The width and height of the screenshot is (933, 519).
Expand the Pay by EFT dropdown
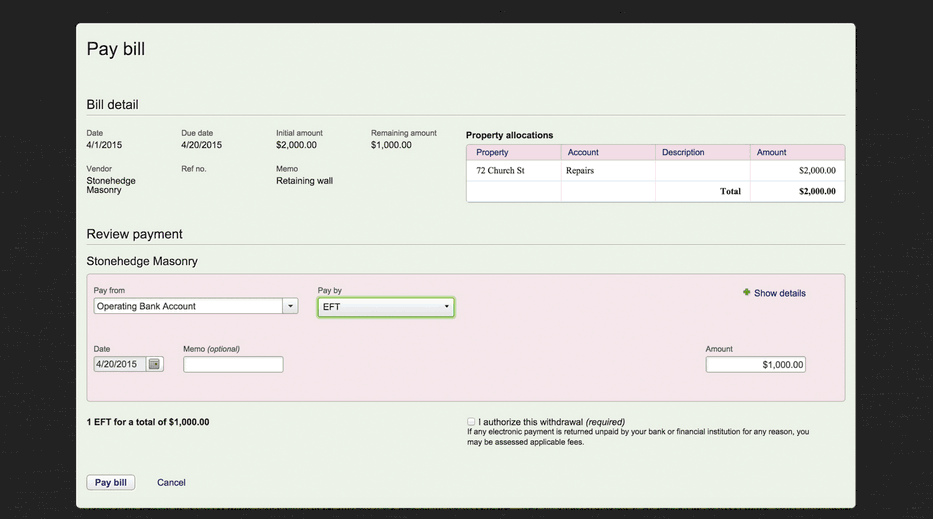tap(386, 307)
